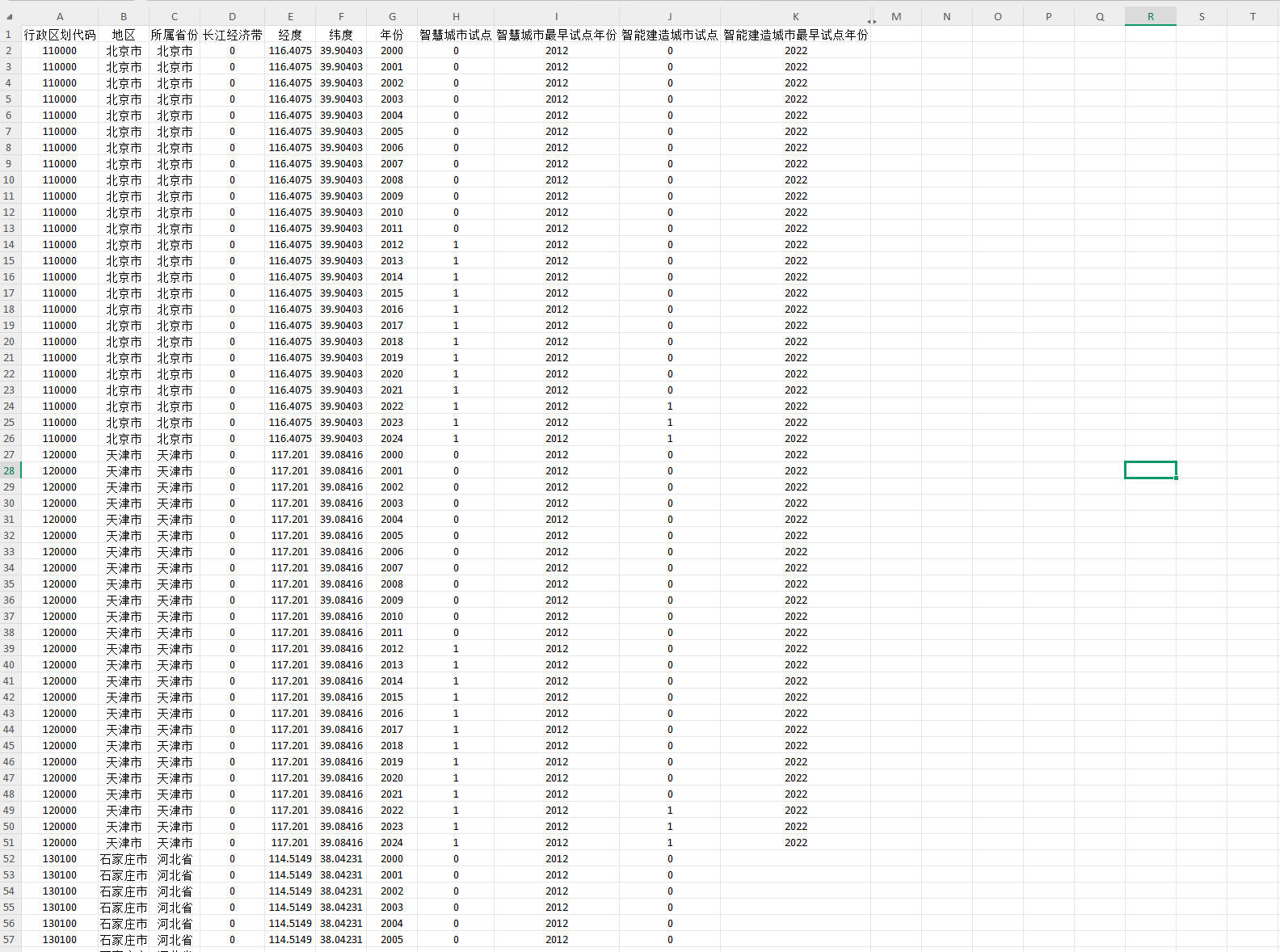Click the 智慧城市试点 header cell
1280x952 pixels.
(456, 35)
